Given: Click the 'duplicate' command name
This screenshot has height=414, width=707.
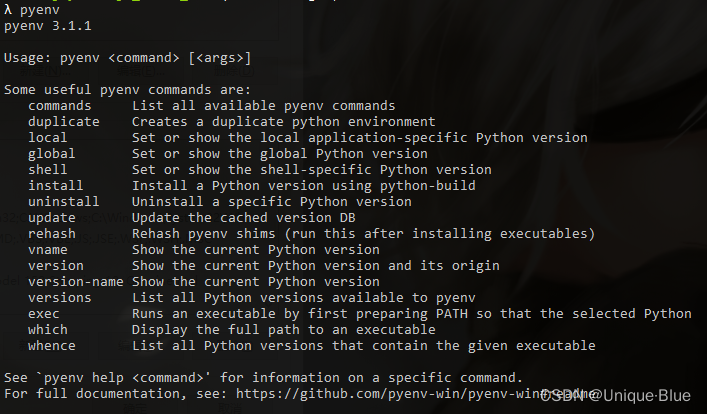Looking at the screenshot, I should tap(64, 122).
